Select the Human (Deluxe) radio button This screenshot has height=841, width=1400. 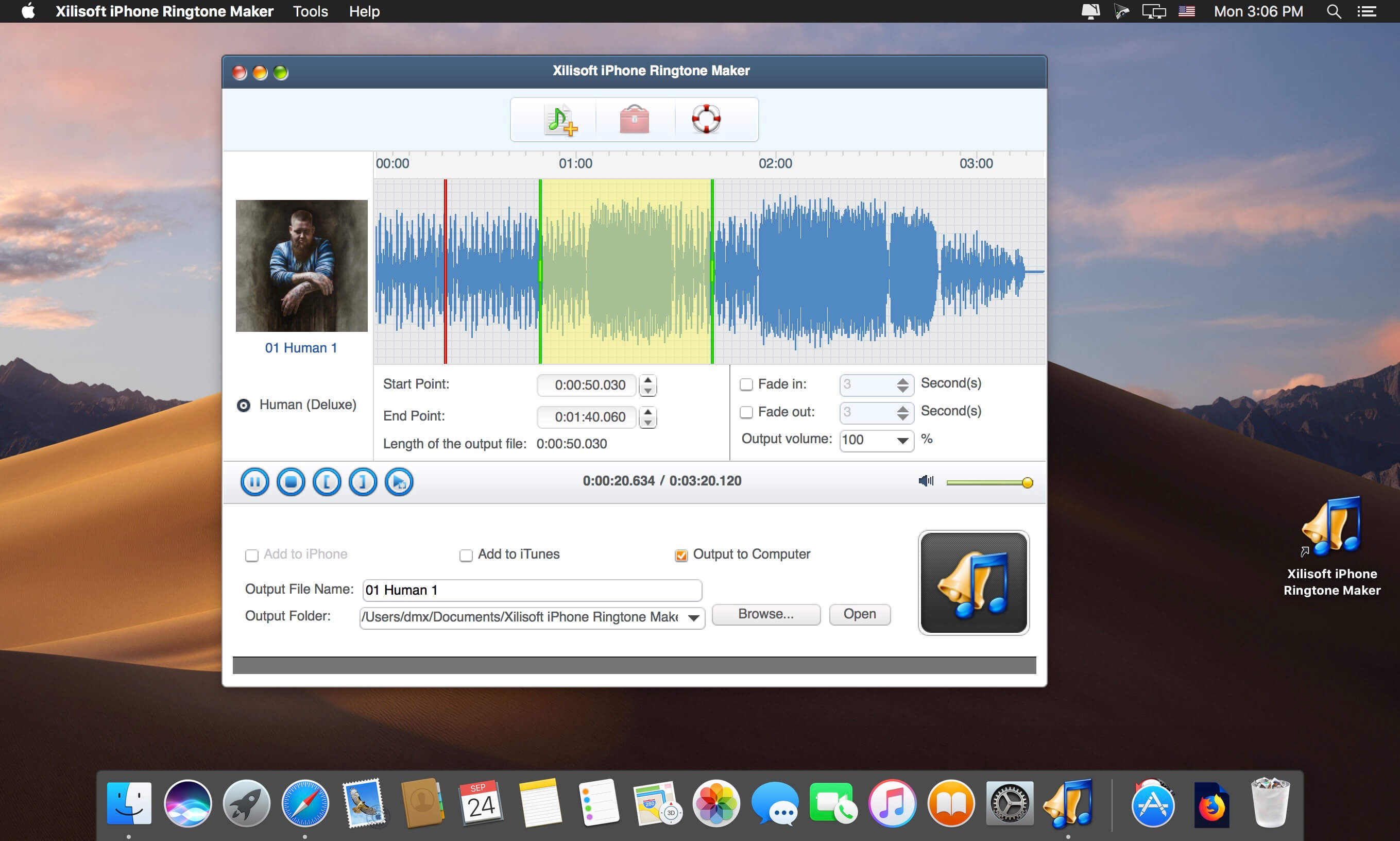(244, 405)
